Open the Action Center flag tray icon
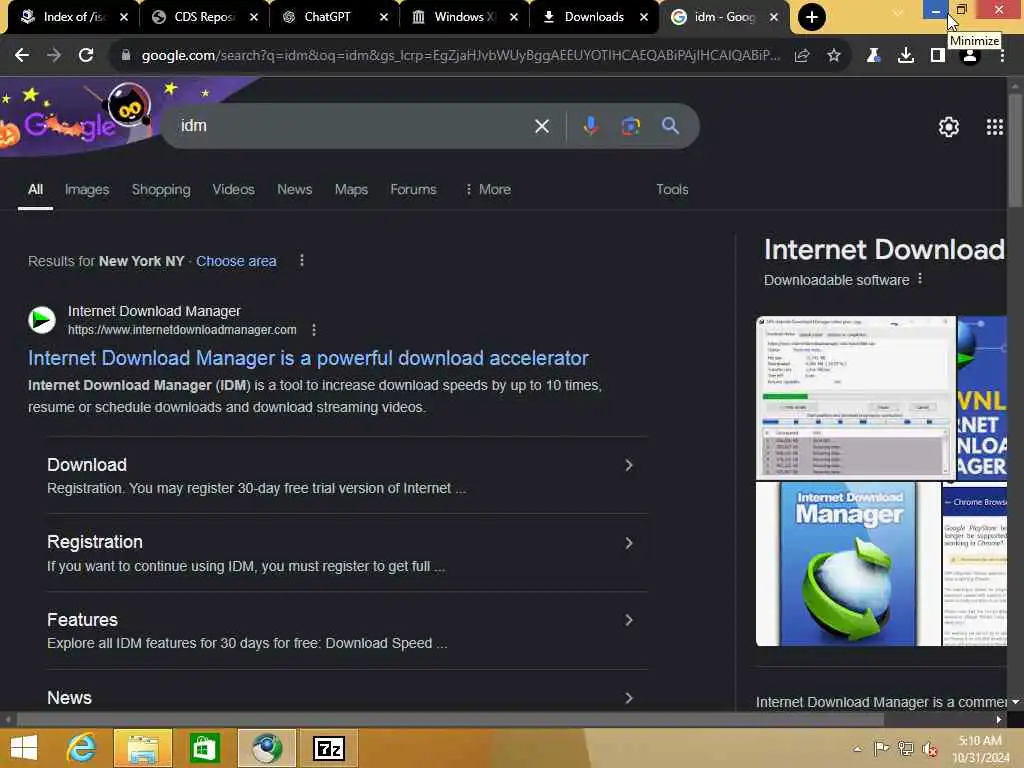1024x768 pixels. pyautogui.click(x=881, y=748)
